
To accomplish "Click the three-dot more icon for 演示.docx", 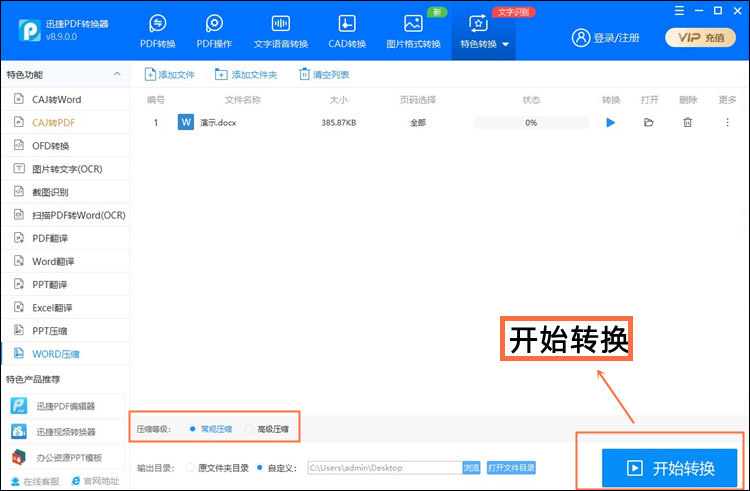I will 727,123.
